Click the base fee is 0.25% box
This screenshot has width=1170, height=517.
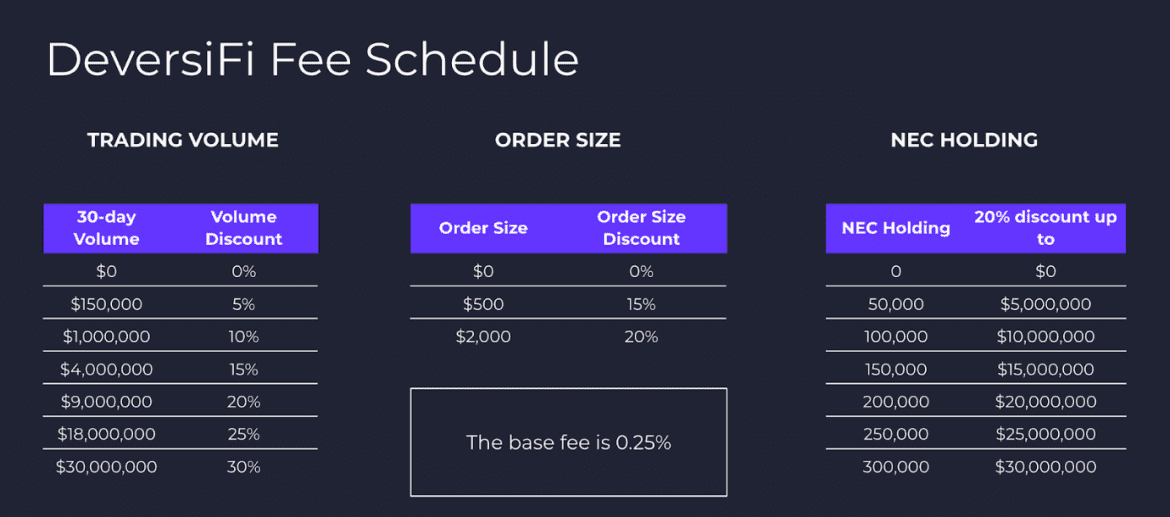[x=569, y=442]
